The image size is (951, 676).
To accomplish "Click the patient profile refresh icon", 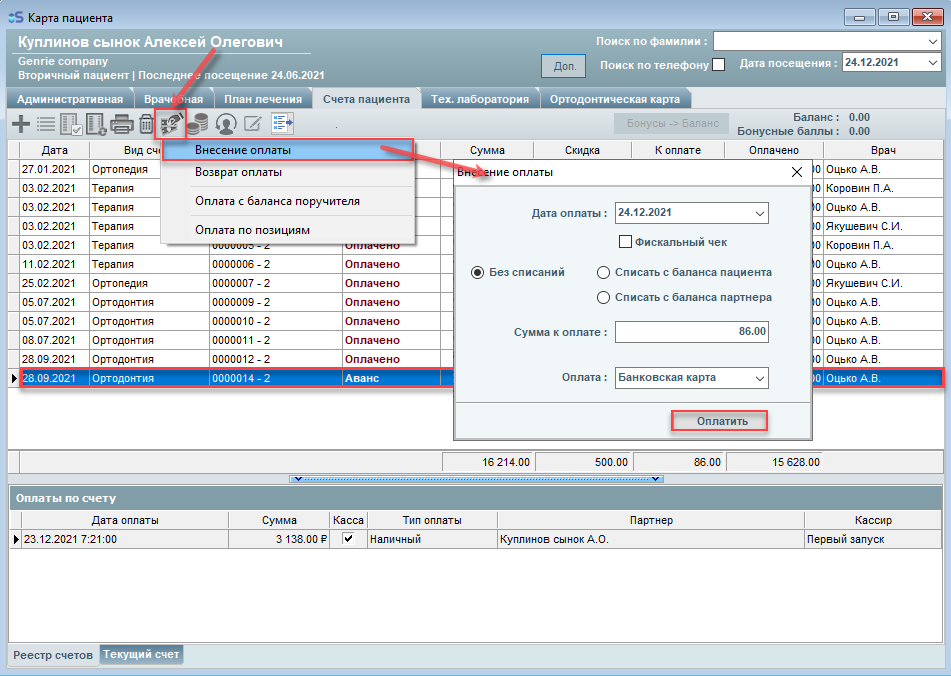I will 226,124.
